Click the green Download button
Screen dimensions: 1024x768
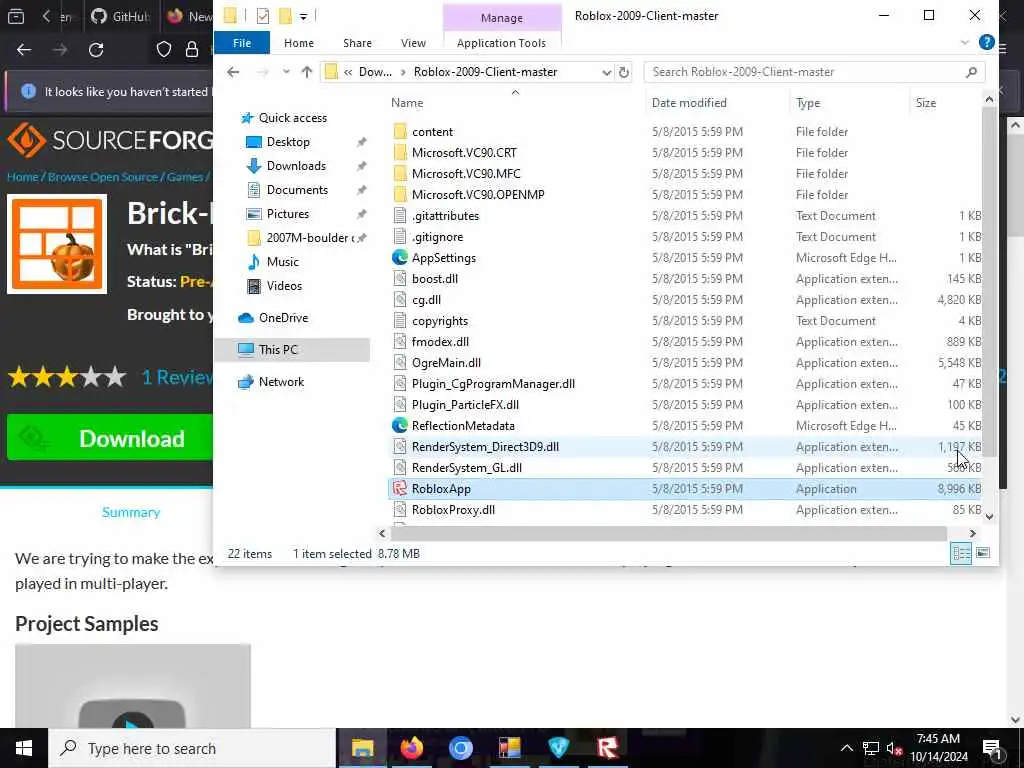tap(110, 438)
